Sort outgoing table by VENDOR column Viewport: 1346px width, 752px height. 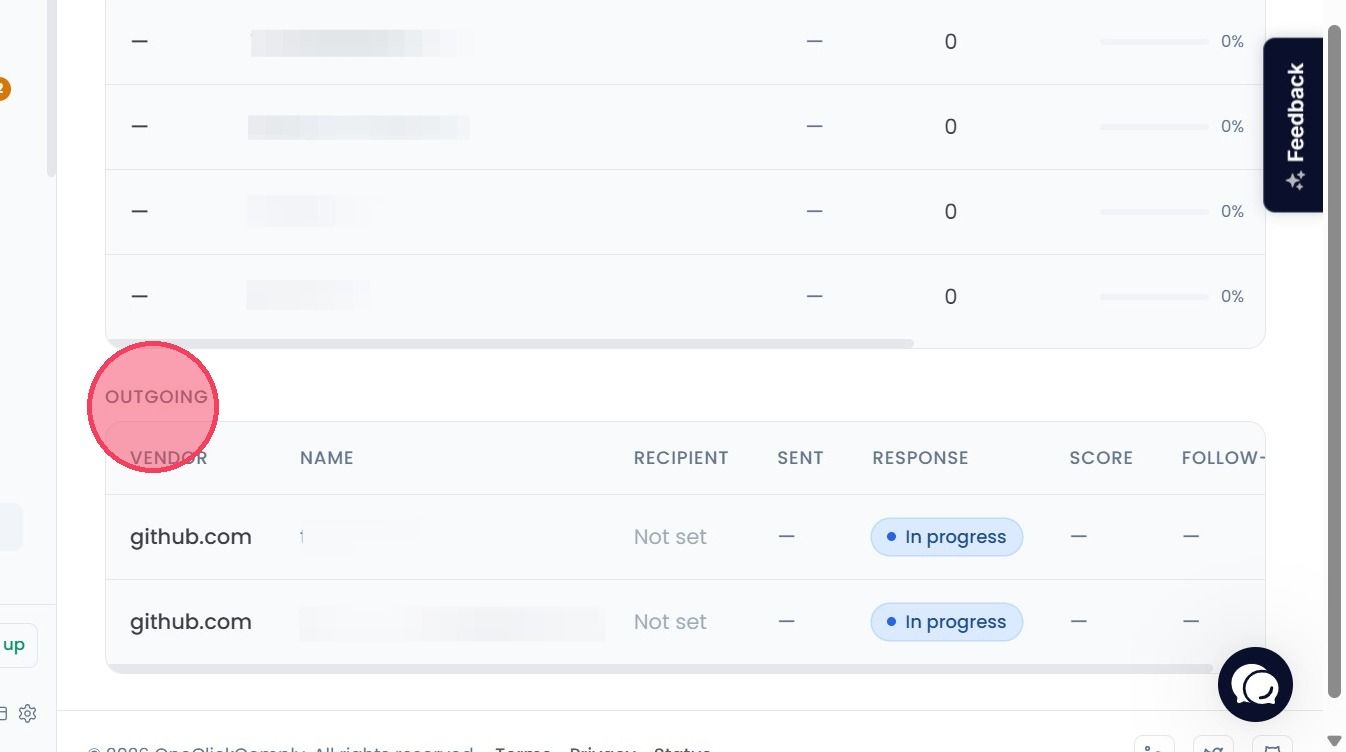[x=168, y=458]
